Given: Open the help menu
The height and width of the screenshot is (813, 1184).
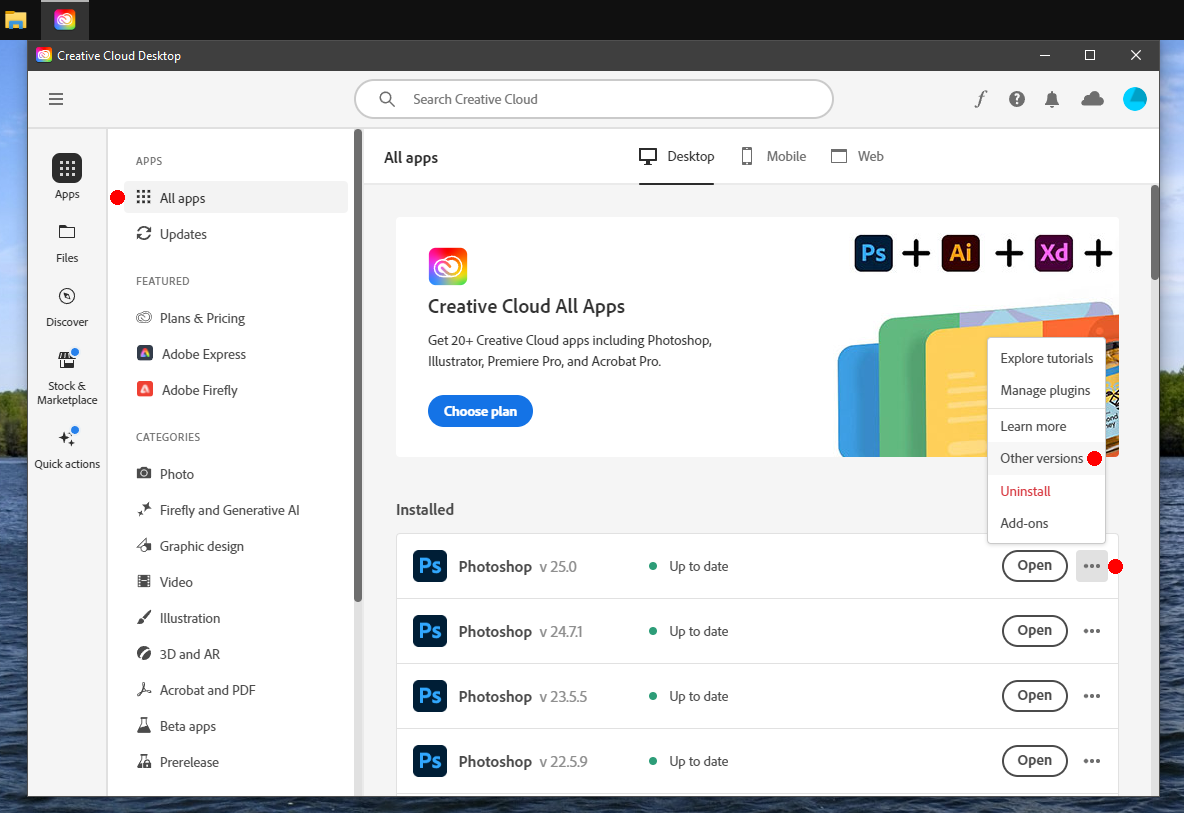Looking at the screenshot, I should click(x=1016, y=99).
